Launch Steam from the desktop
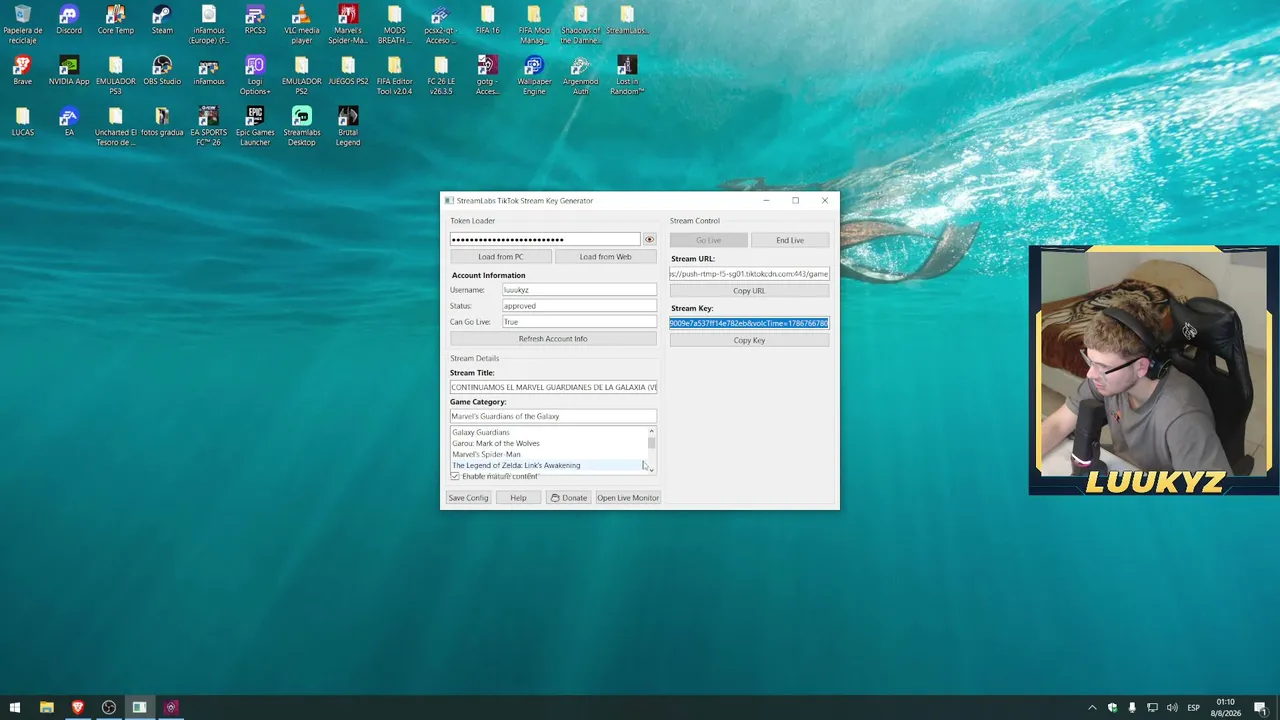 tap(162, 20)
